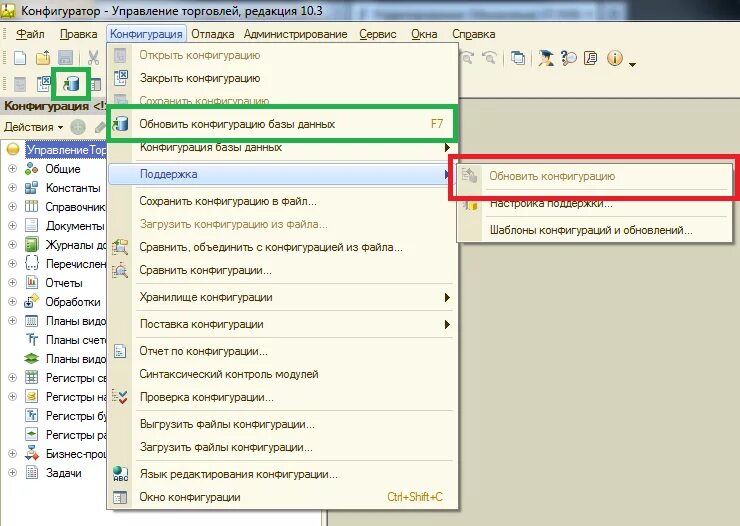Open the Администрирование menu
This screenshot has height=526, width=740.
click(295, 34)
